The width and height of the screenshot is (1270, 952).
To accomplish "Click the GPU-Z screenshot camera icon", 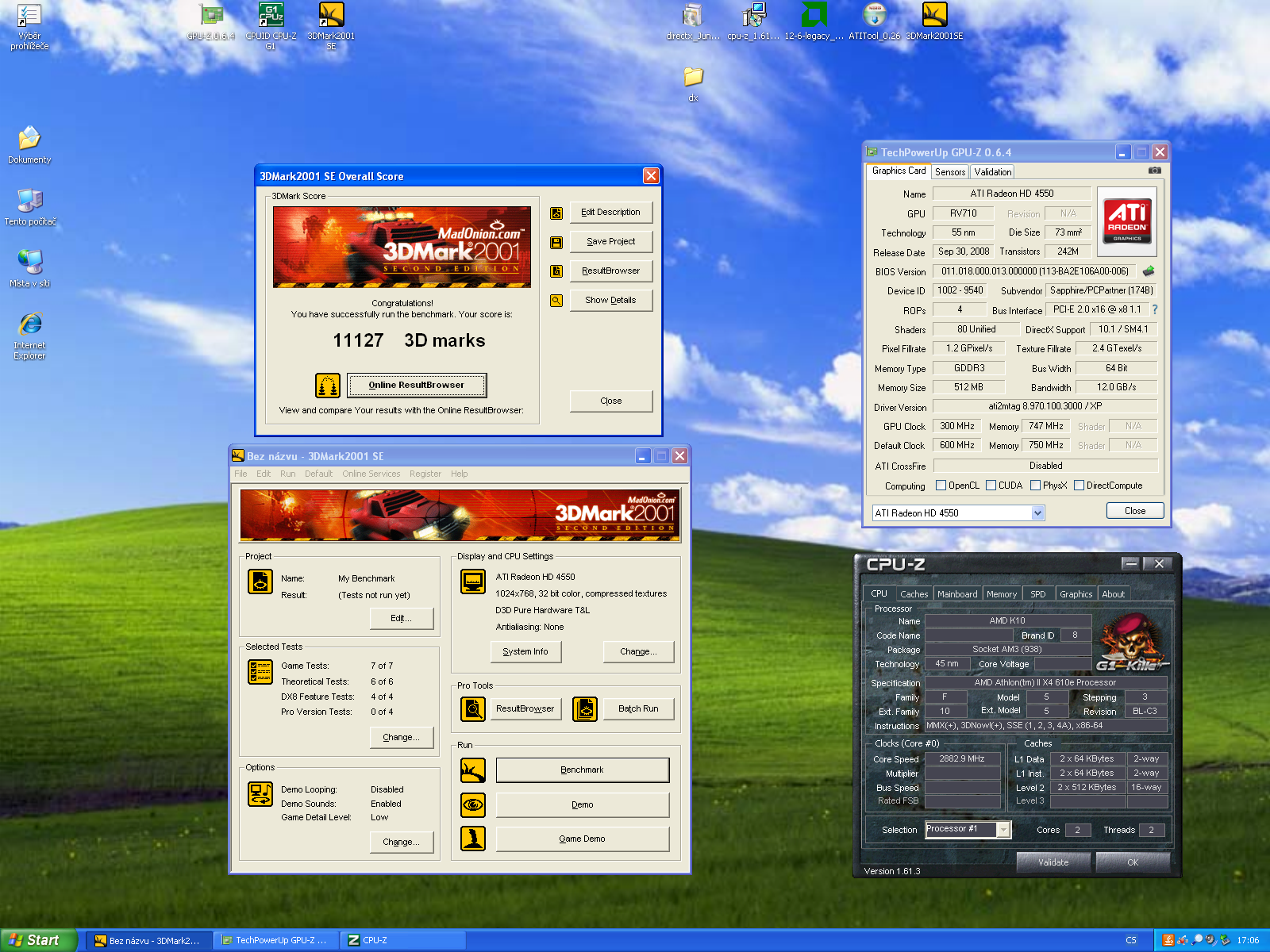I will click(1155, 171).
